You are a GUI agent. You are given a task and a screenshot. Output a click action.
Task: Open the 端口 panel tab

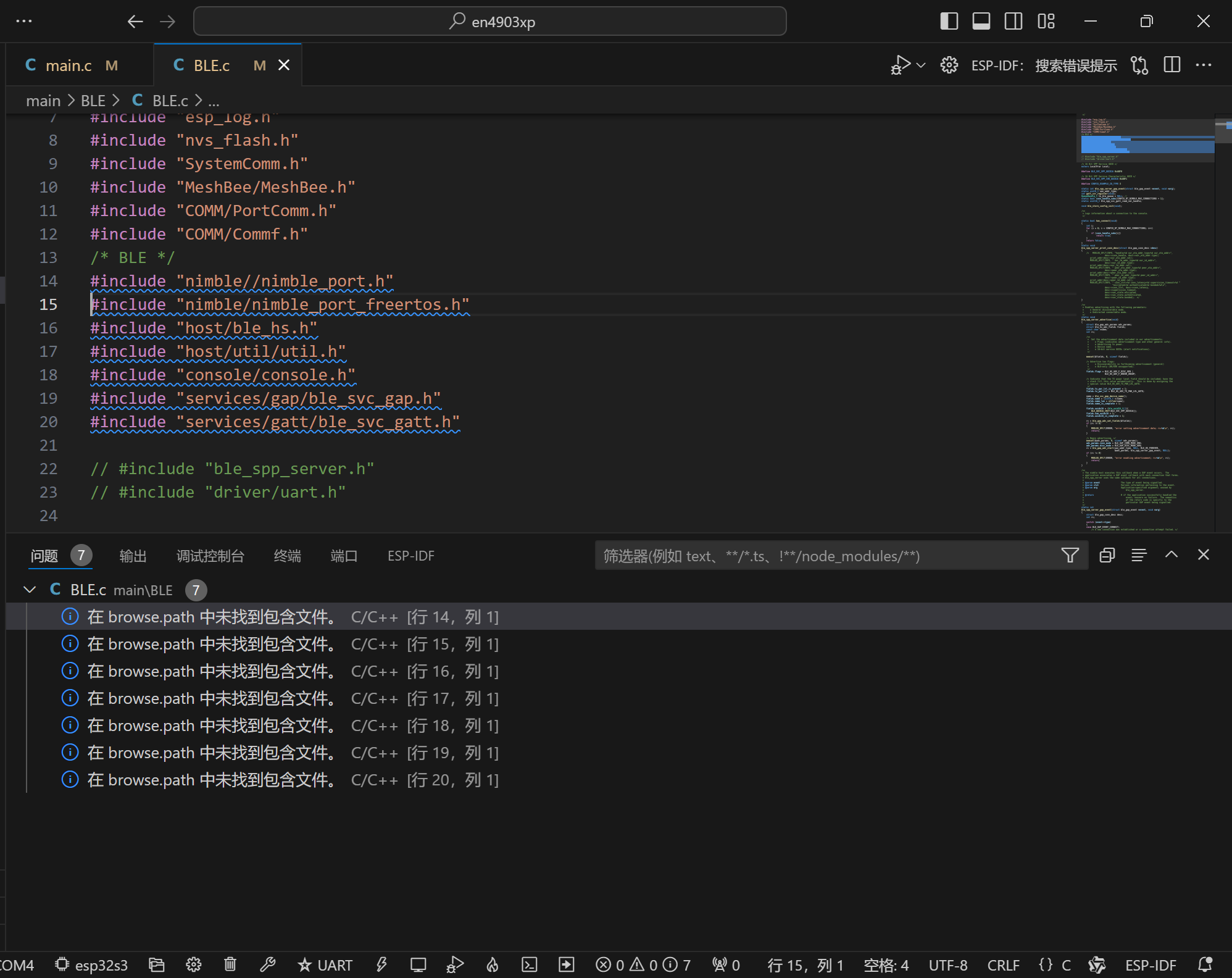(344, 556)
